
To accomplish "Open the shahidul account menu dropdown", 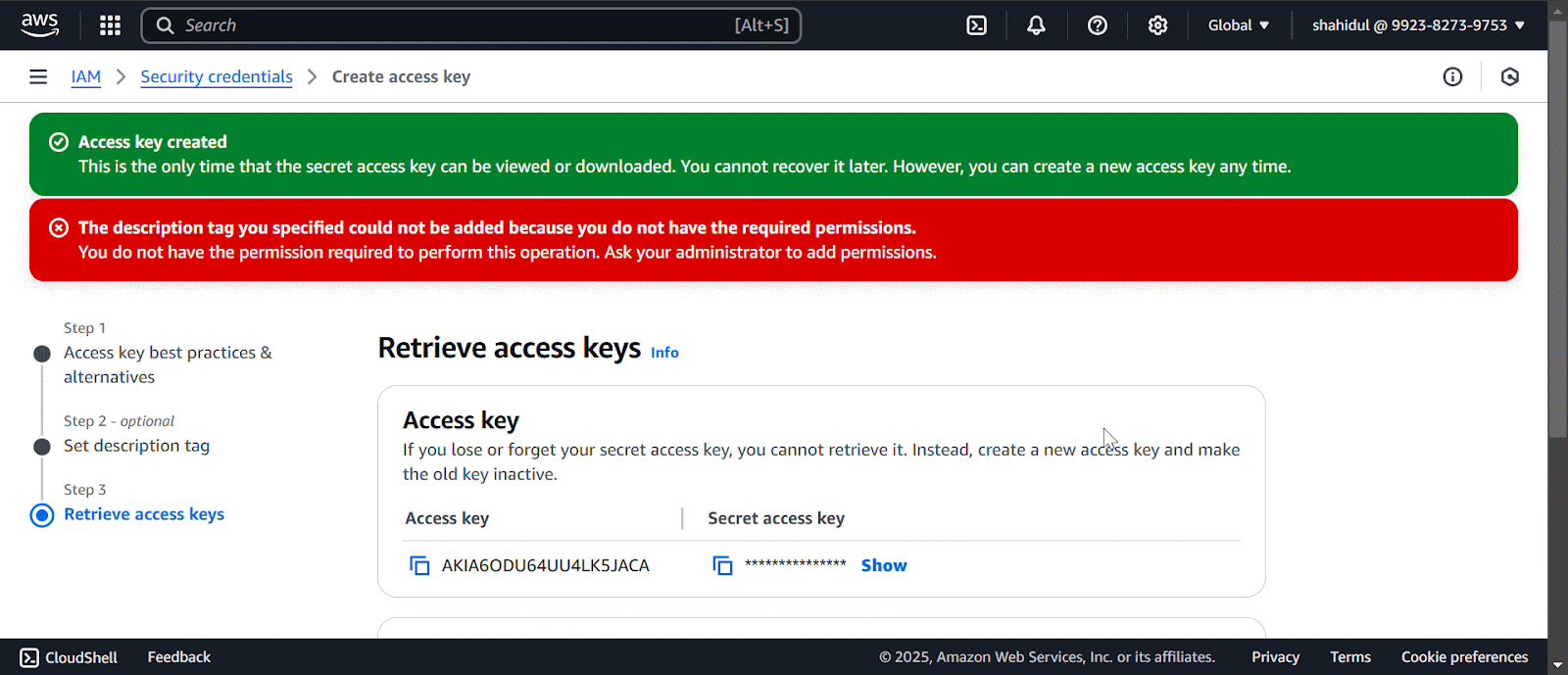I will pyautogui.click(x=1417, y=25).
